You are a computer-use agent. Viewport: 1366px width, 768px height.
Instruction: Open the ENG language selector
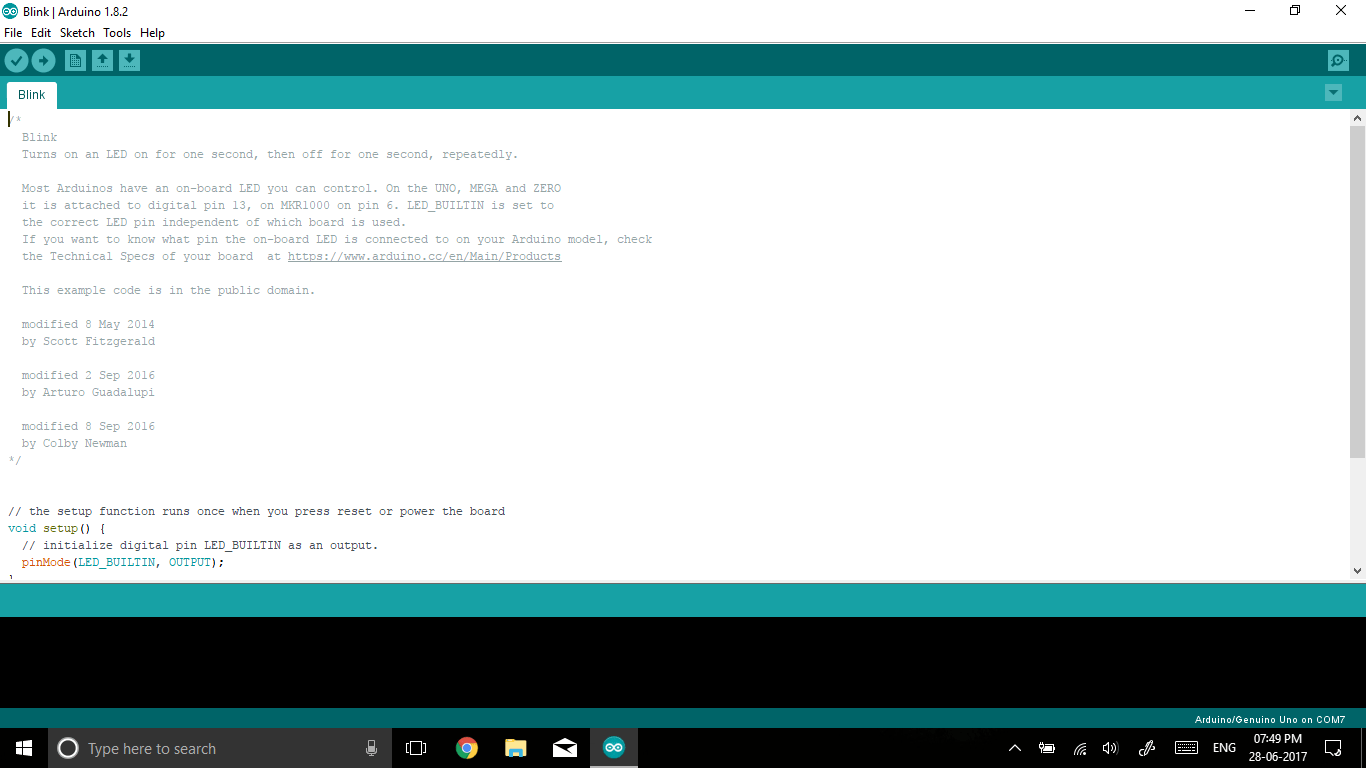point(1223,747)
